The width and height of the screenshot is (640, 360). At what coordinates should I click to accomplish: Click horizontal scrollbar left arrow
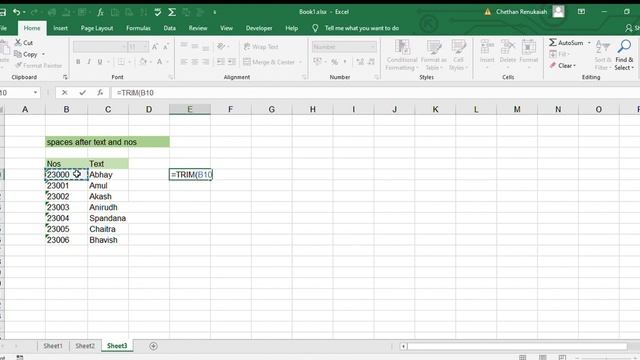(403, 347)
